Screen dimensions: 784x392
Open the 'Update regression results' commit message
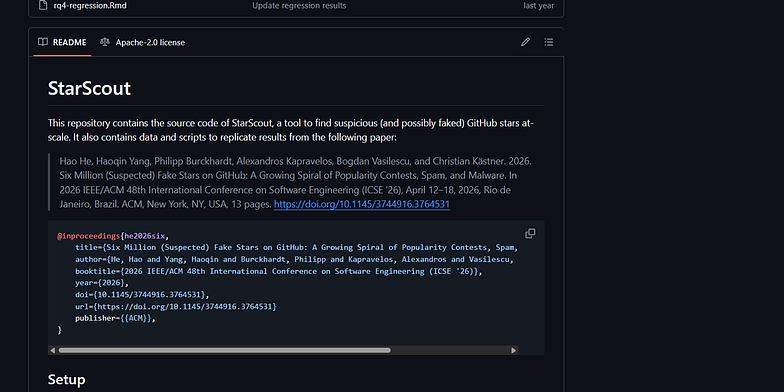click(x=299, y=6)
